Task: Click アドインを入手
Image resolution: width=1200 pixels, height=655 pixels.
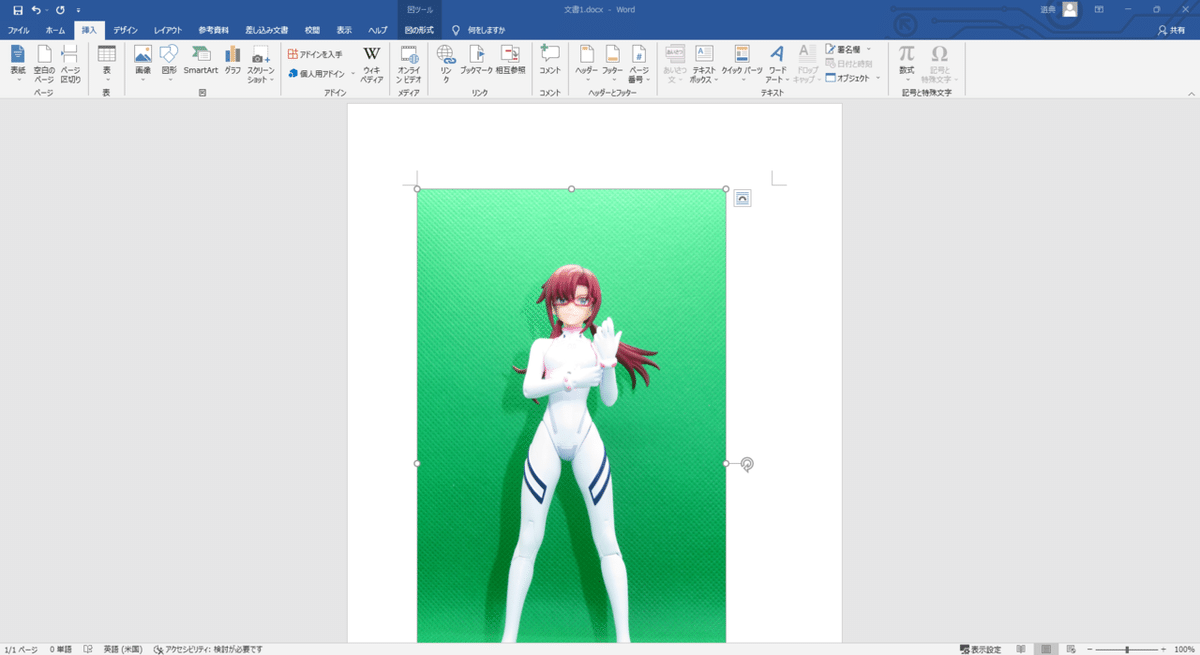Action: pos(315,54)
